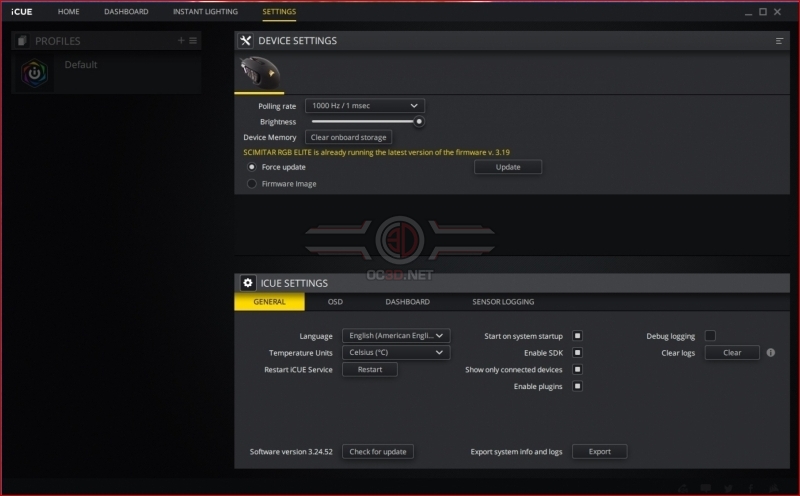800x496 pixels.
Task: Click the iCUE logo
Action: 22,12
